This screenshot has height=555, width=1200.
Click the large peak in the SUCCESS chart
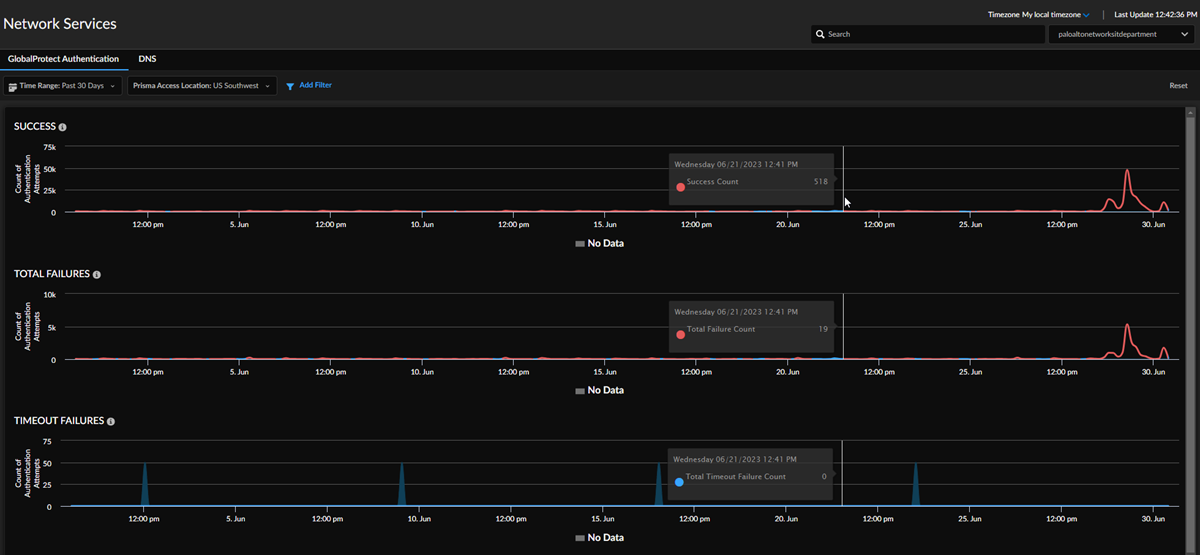(x=1127, y=172)
